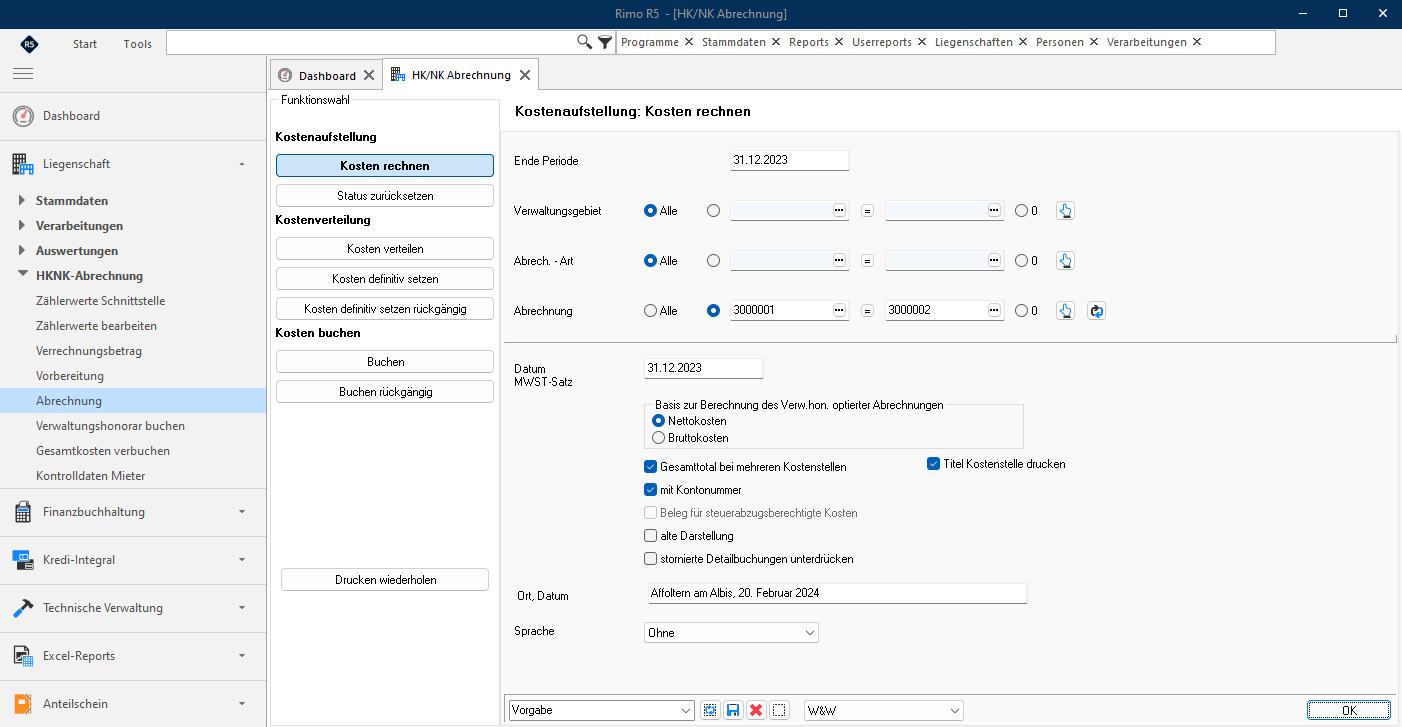The image size is (1402, 727).
Task: Click the refresh icon in Abrechnung row
Action: tap(1096, 311)
